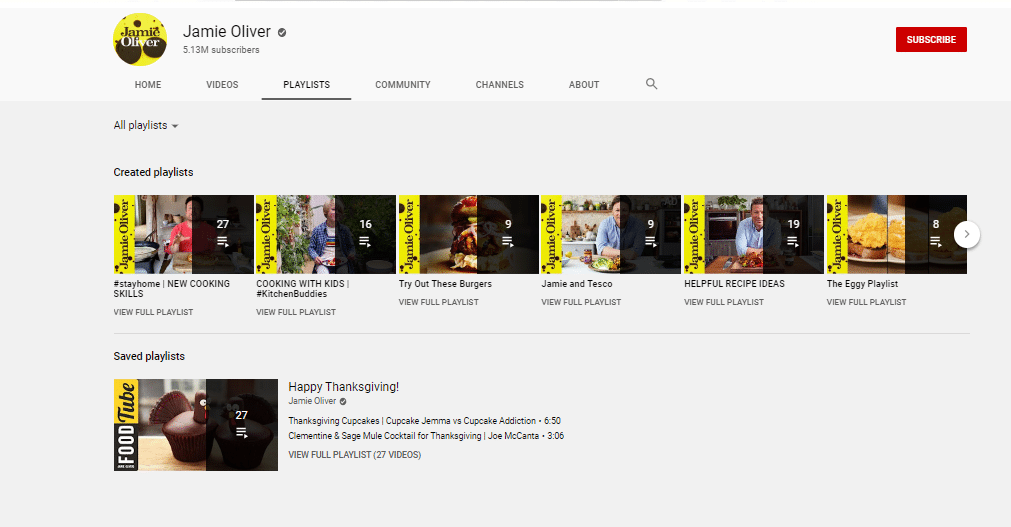Click the red SUBSCRIBE button

pos(931,39)
